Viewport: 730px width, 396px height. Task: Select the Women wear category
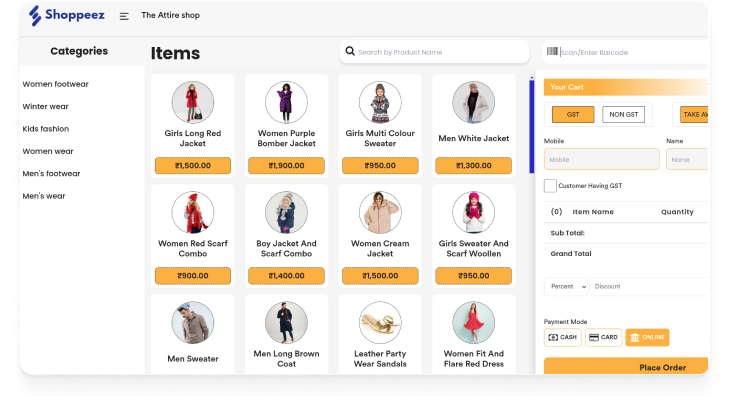pyautogui.click(x=48, y=151)
